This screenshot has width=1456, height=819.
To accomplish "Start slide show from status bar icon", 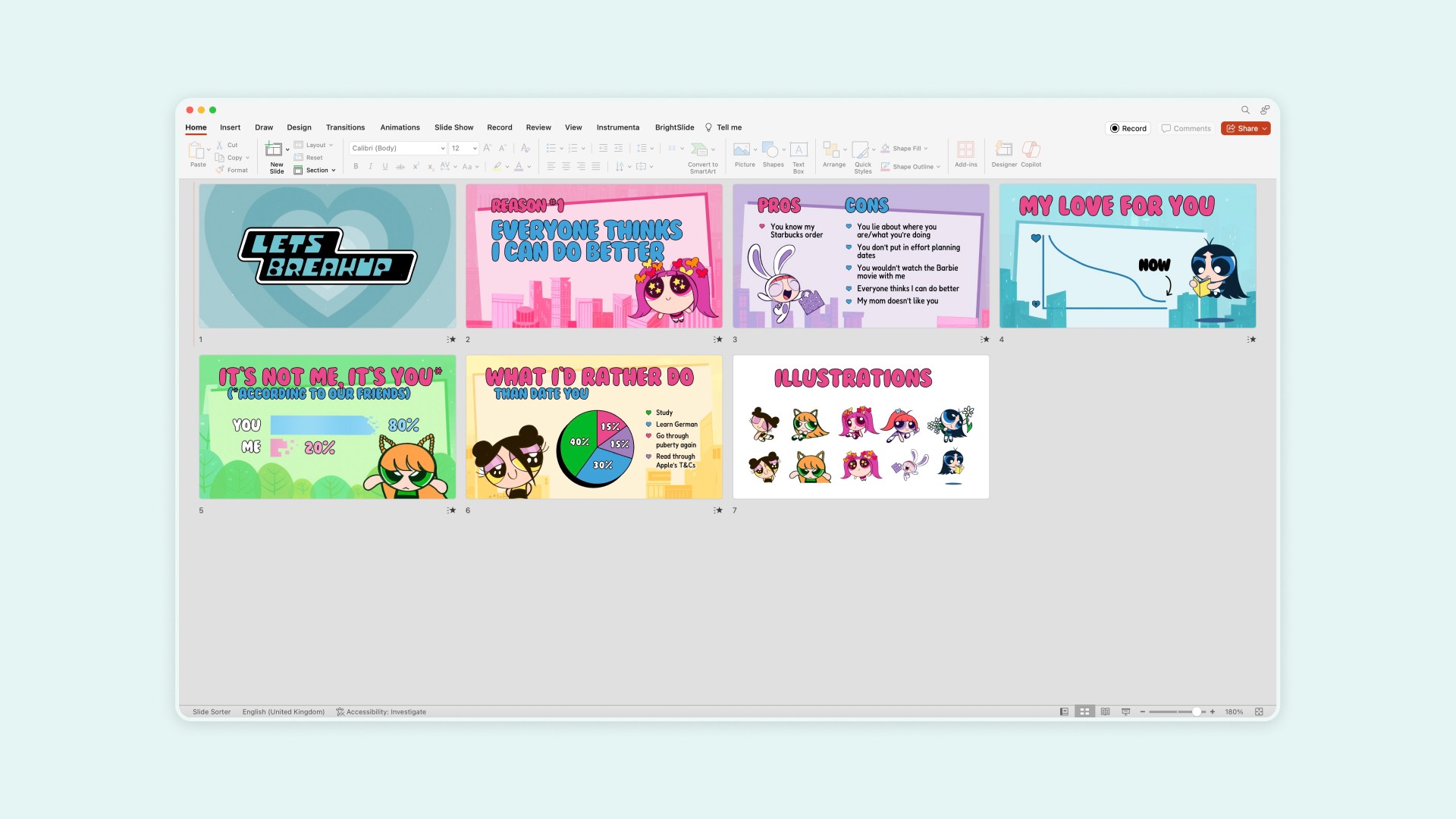I will (x=1125, y=712).
